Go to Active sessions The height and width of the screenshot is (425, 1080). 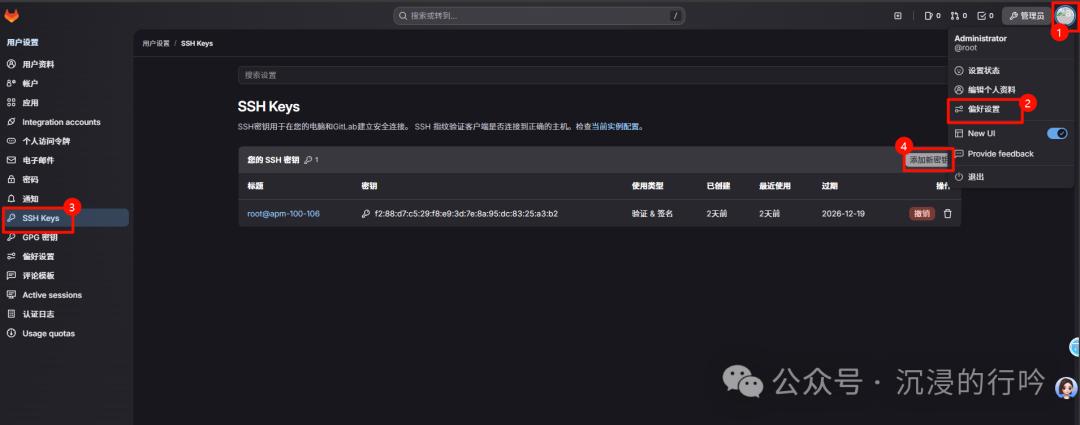(x=65, y=295)
